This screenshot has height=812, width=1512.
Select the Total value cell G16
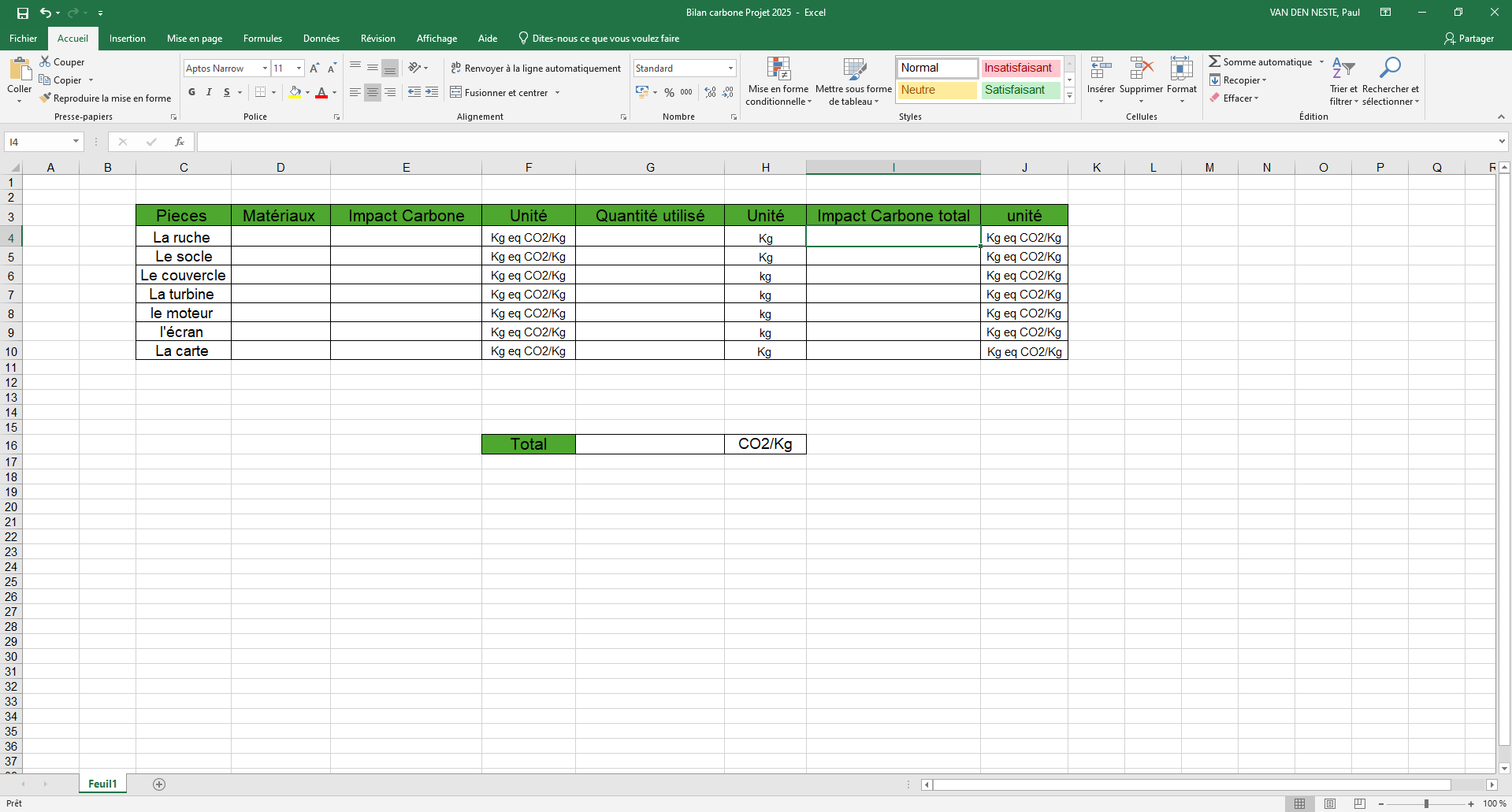point(649,444)
